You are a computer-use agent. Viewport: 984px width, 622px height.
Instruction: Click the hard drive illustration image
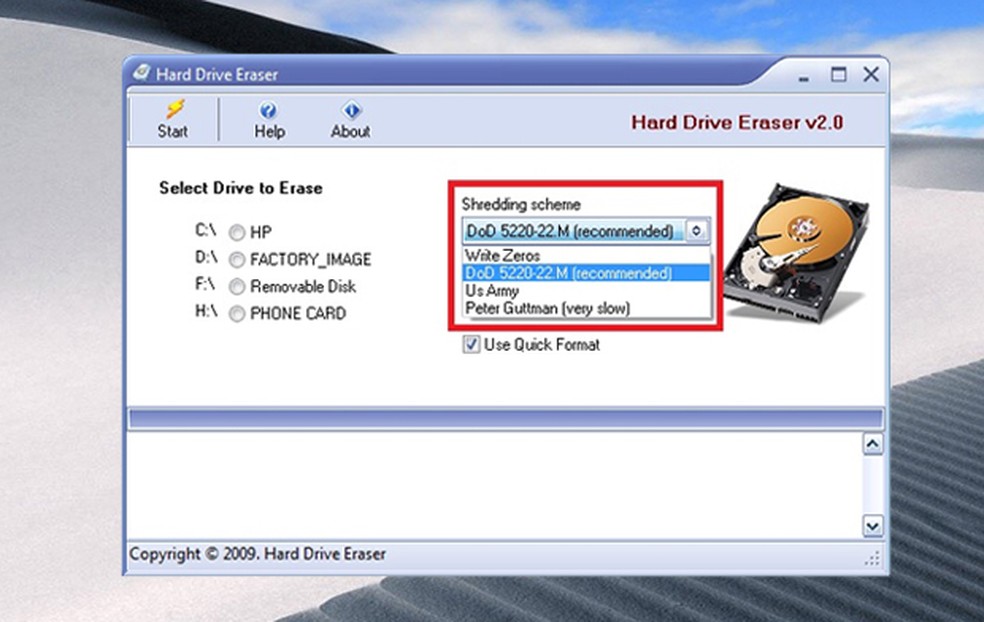pyautogui.click(x=797, y=253)
